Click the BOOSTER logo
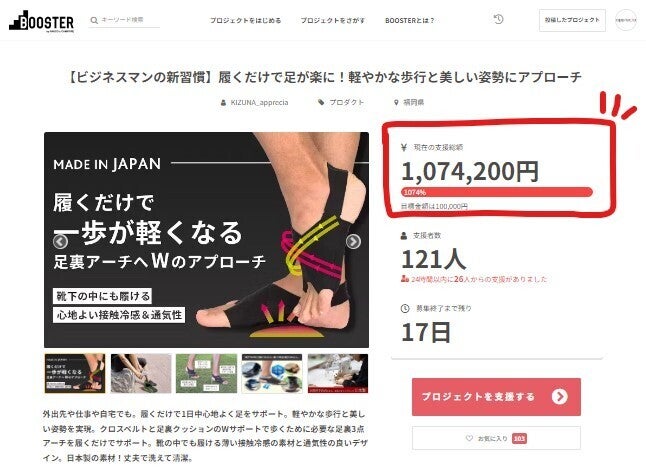This screenshot has width=646, height=472. pyautogui.click(x=42, y=21)
